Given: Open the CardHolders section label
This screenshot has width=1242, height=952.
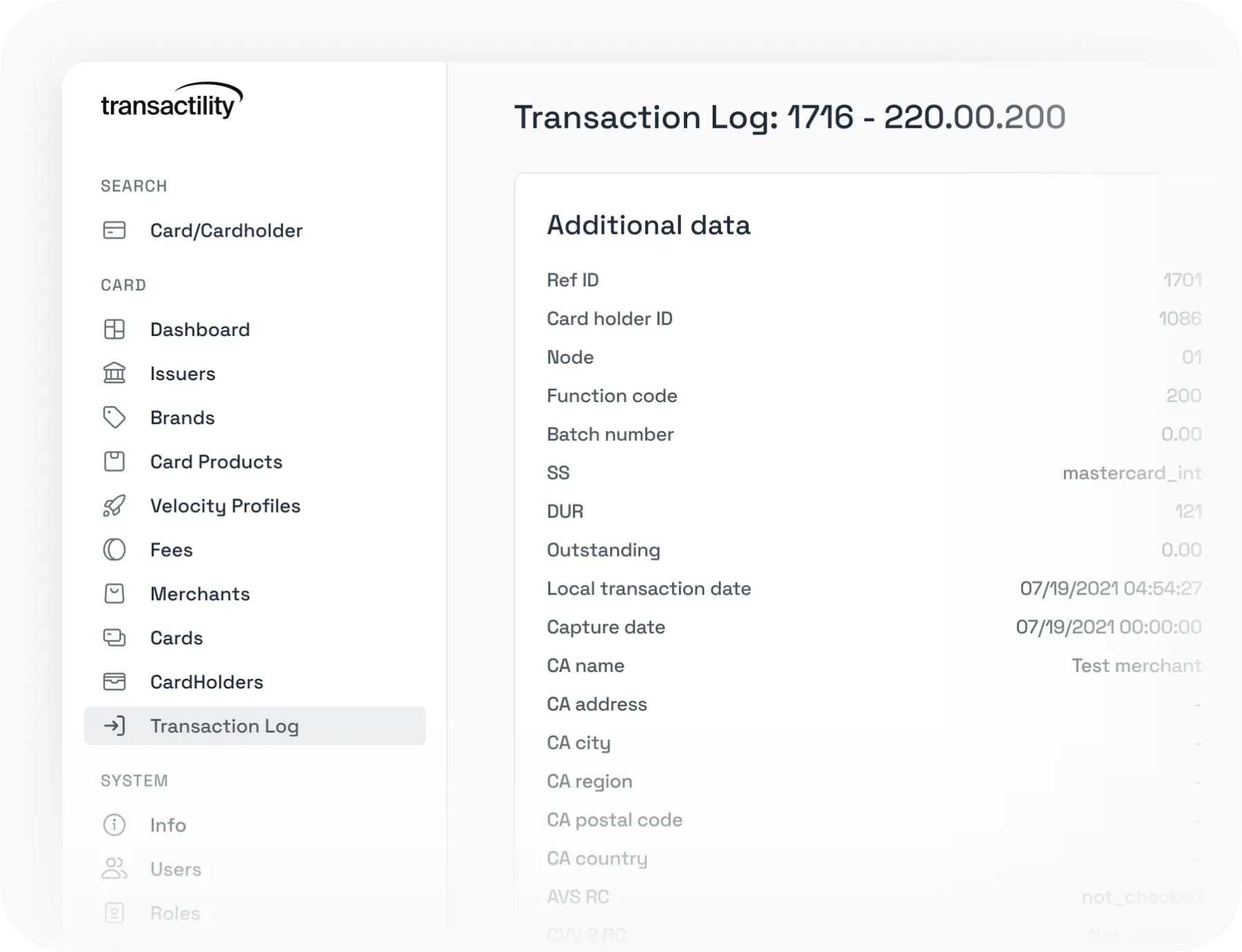Looking at the screenshot, I should pyautogui.click(x=207, y=682).
